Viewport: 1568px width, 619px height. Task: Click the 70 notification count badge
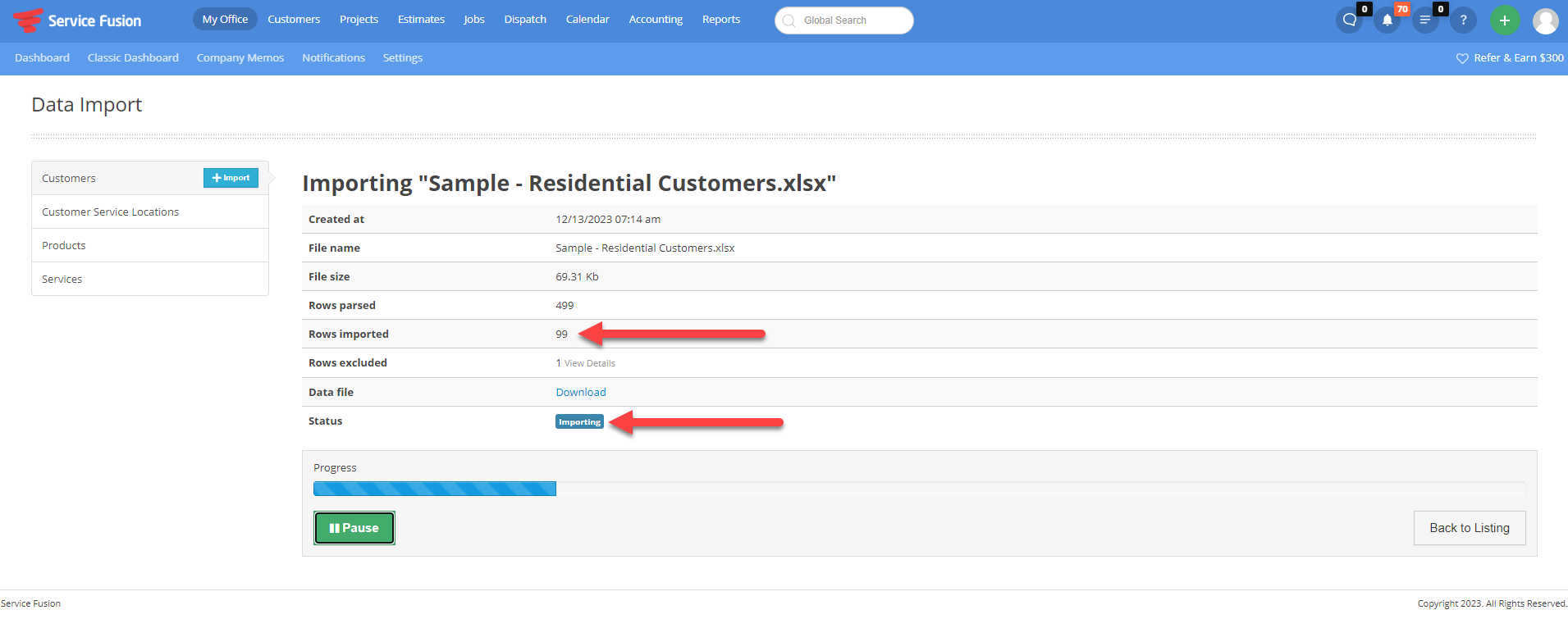pos(1402,9)
